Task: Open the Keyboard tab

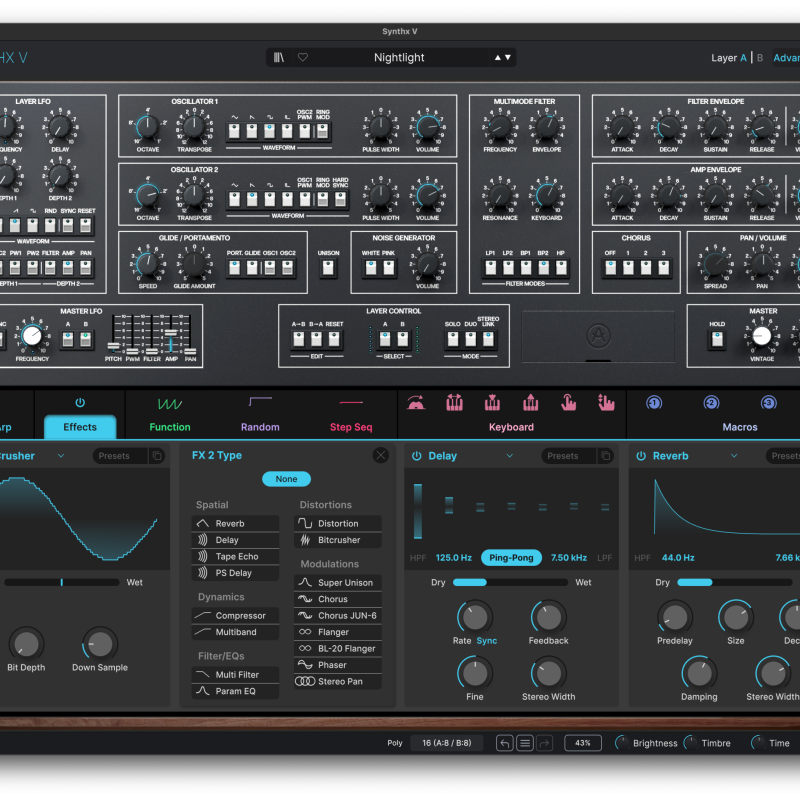Action: (511, 427)
